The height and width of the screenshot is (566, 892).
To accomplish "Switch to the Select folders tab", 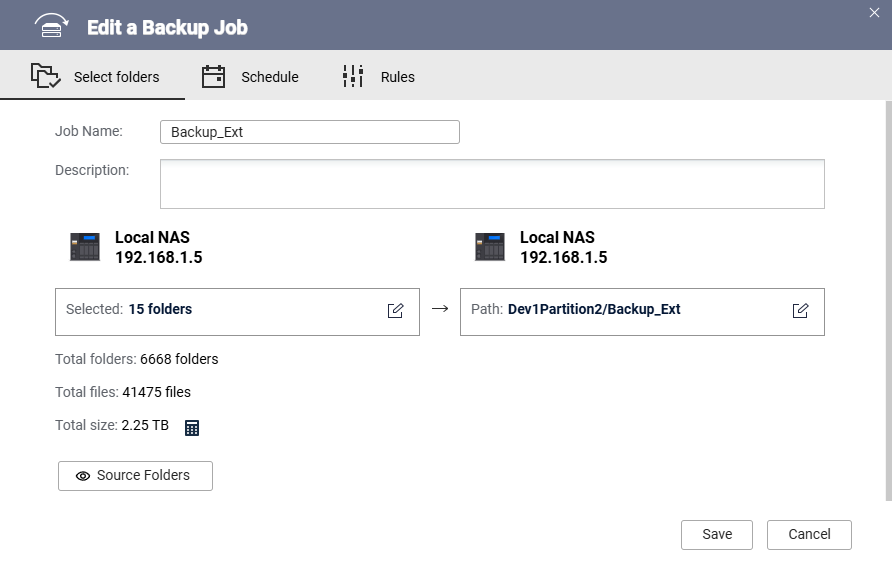I will [95, 77].
